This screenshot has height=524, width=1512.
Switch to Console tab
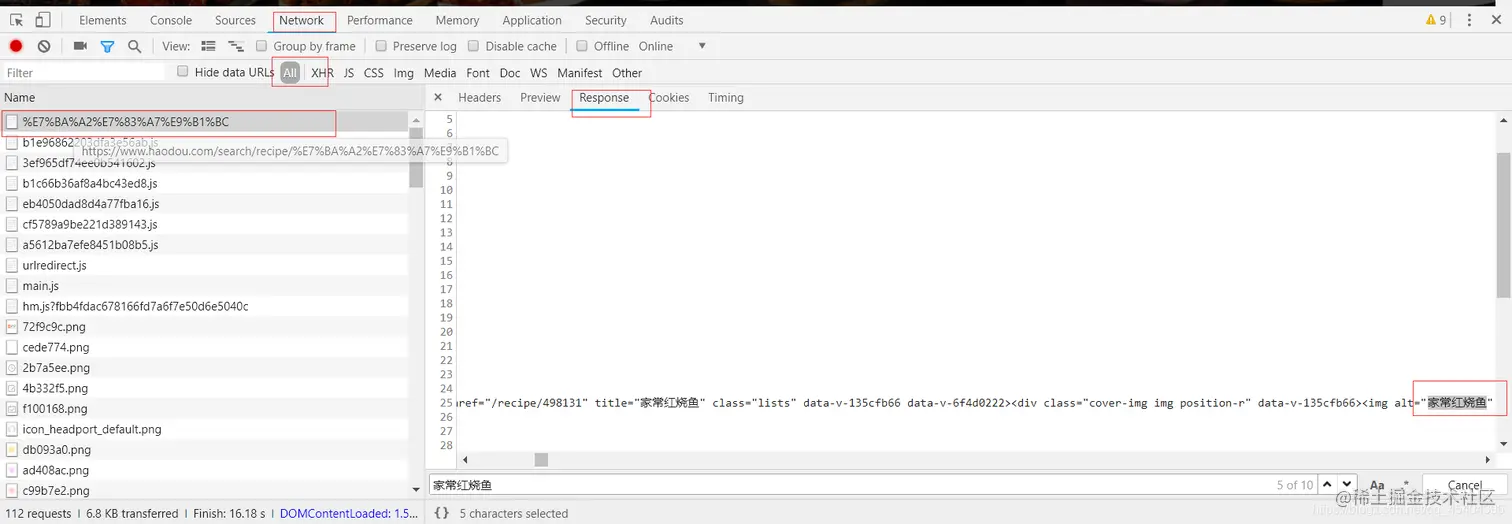click(x=171, y=20)
